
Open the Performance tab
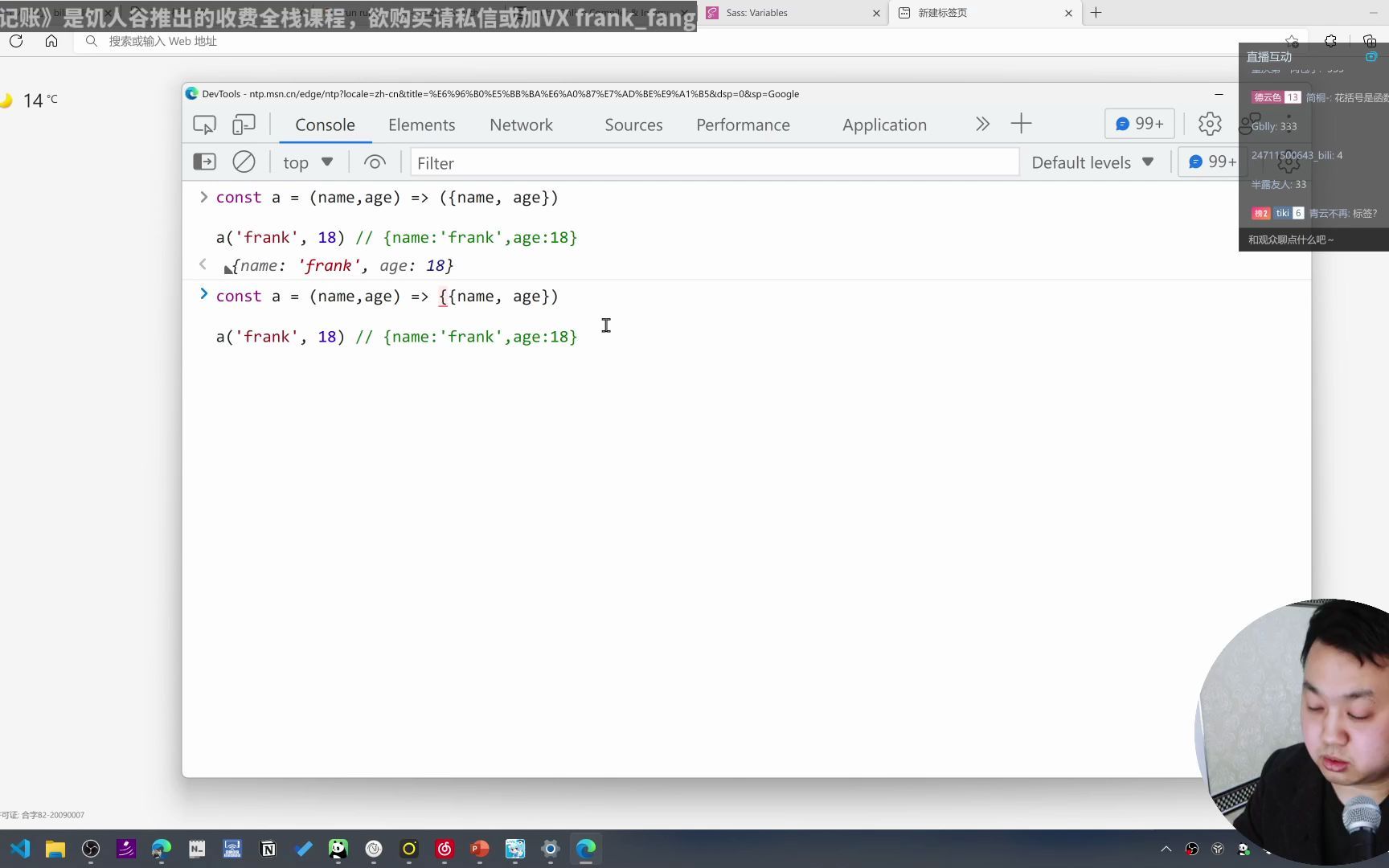(743, 125)
